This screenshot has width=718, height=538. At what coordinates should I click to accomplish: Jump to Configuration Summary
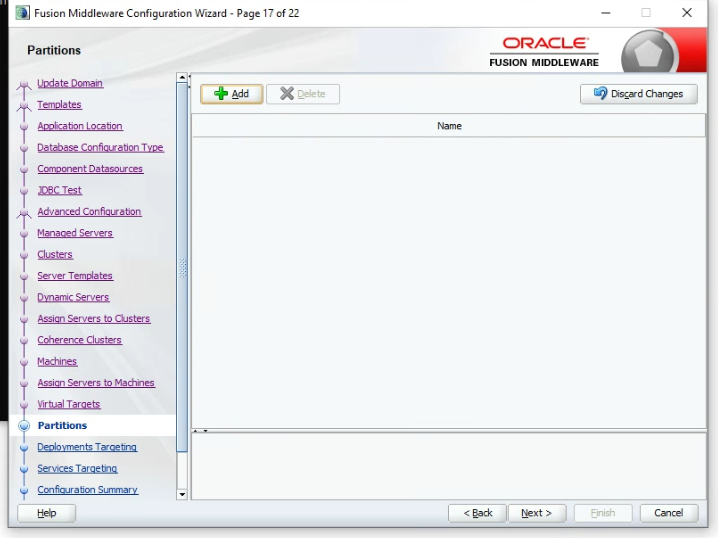[x=87, y=489]
